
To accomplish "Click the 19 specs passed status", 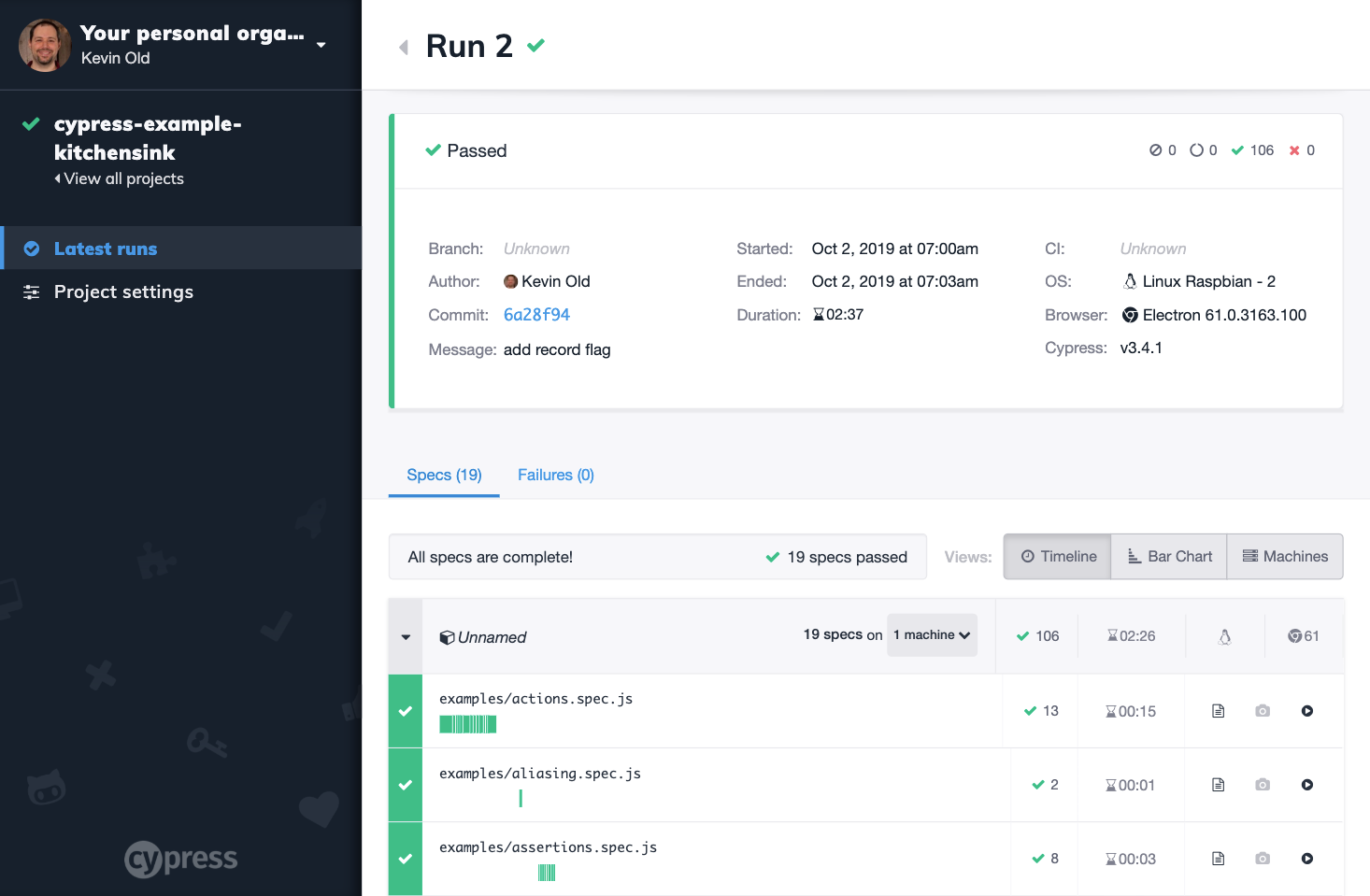I will 836,557.
